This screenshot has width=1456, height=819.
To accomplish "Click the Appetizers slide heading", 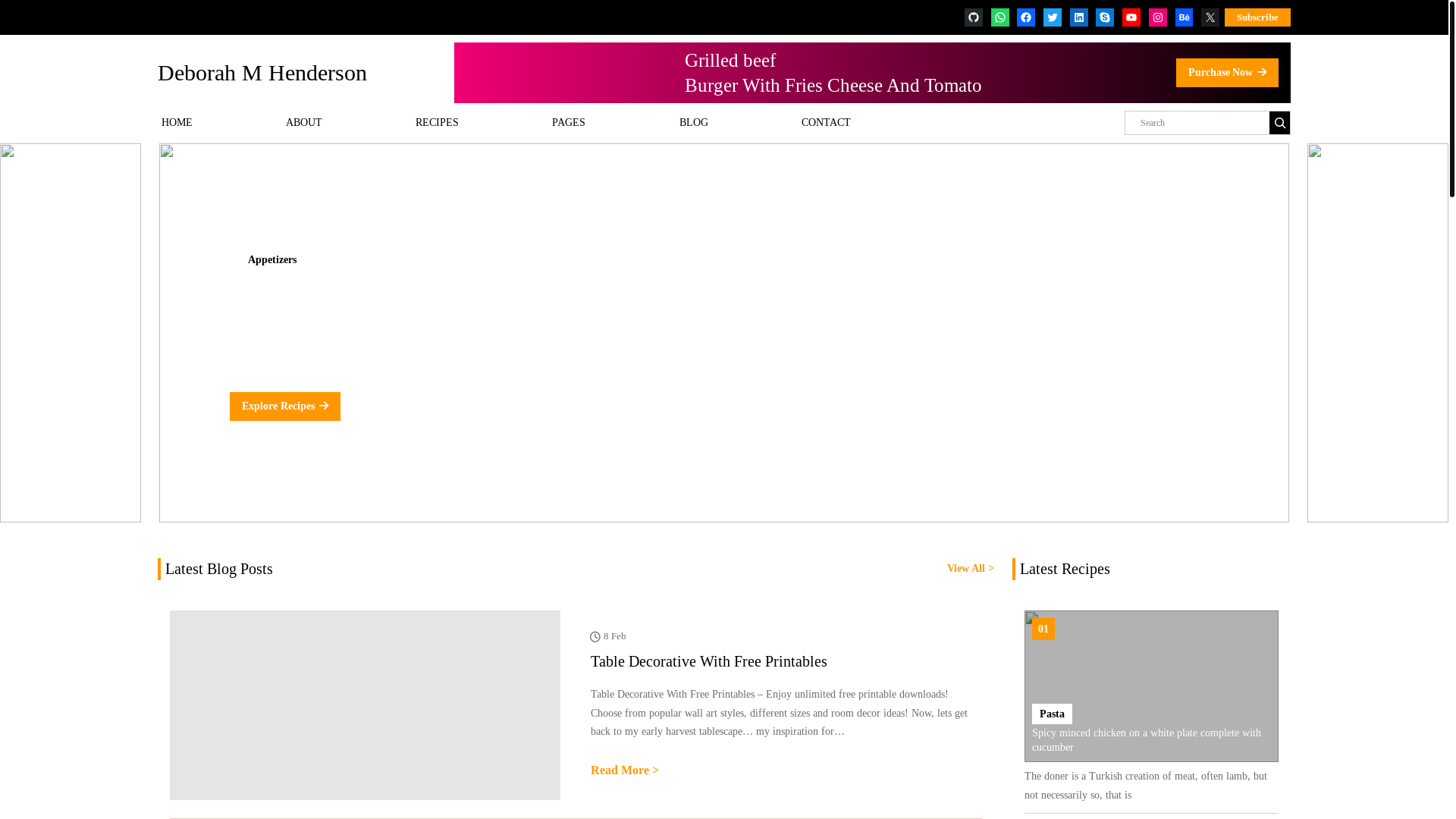I will point(272,260).
